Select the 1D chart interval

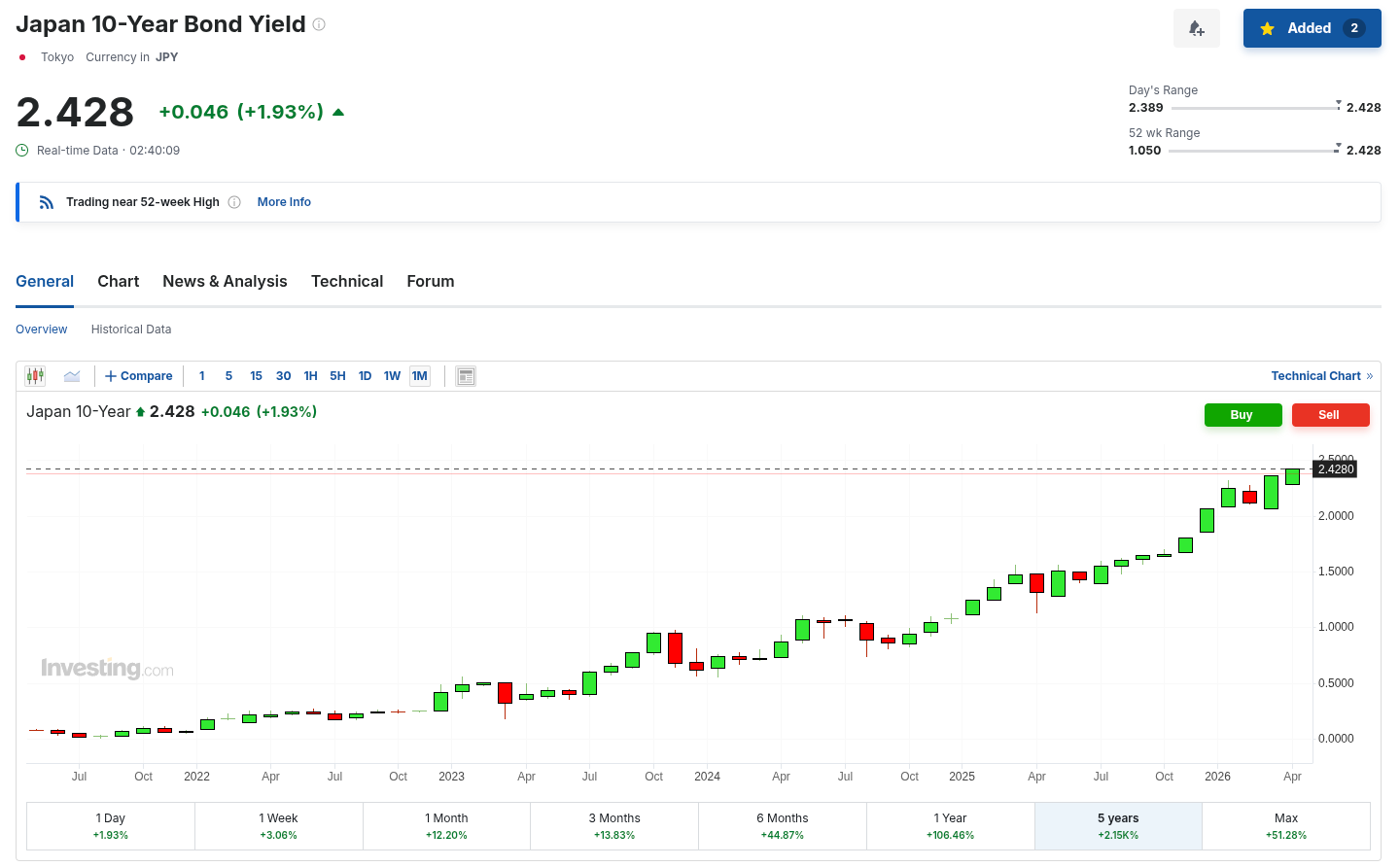click(x=366, y=376)
